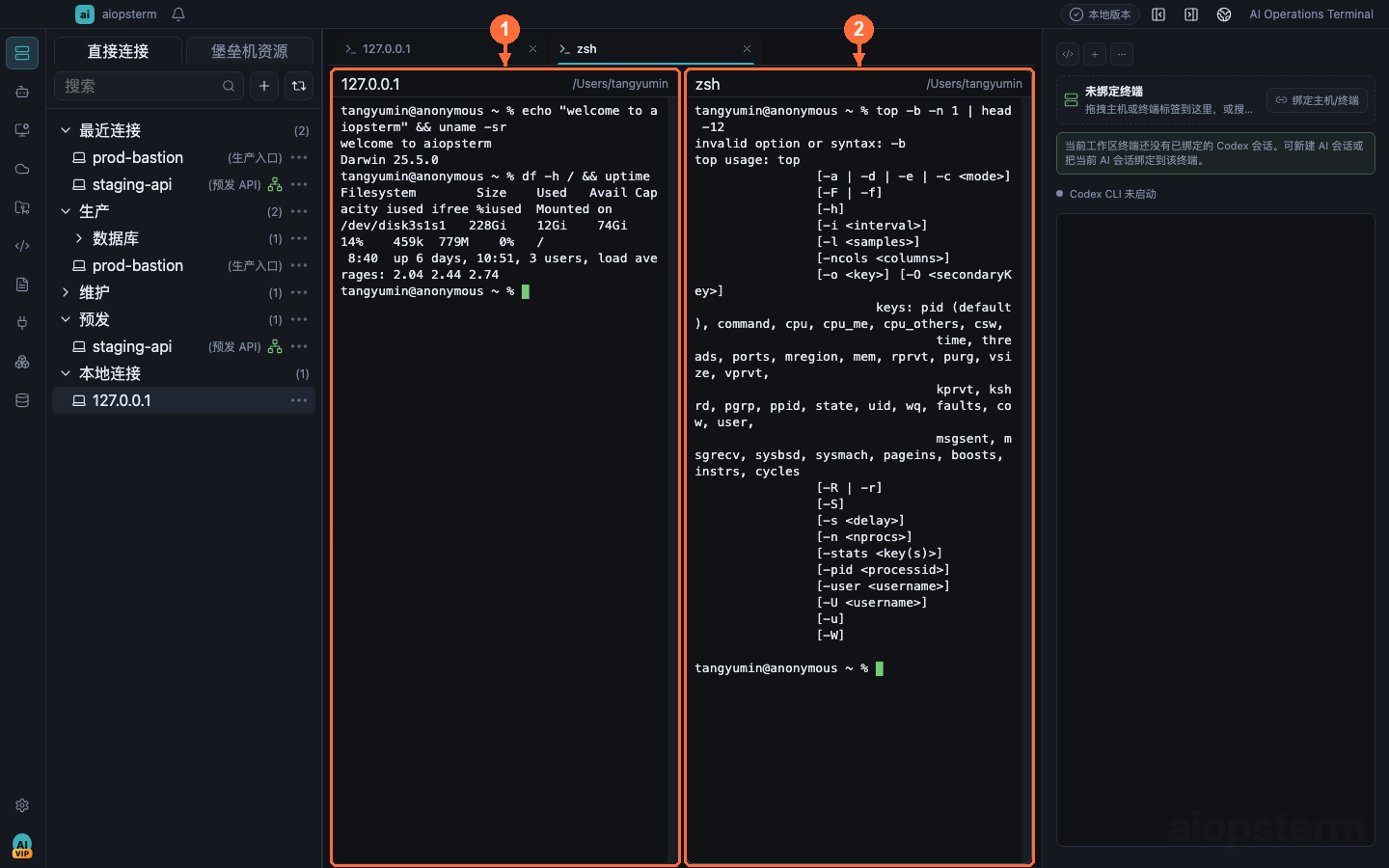This screenshot has height=868, width=1389.
Task: Expand the 维护 group
Action: [x=66, y=292]
